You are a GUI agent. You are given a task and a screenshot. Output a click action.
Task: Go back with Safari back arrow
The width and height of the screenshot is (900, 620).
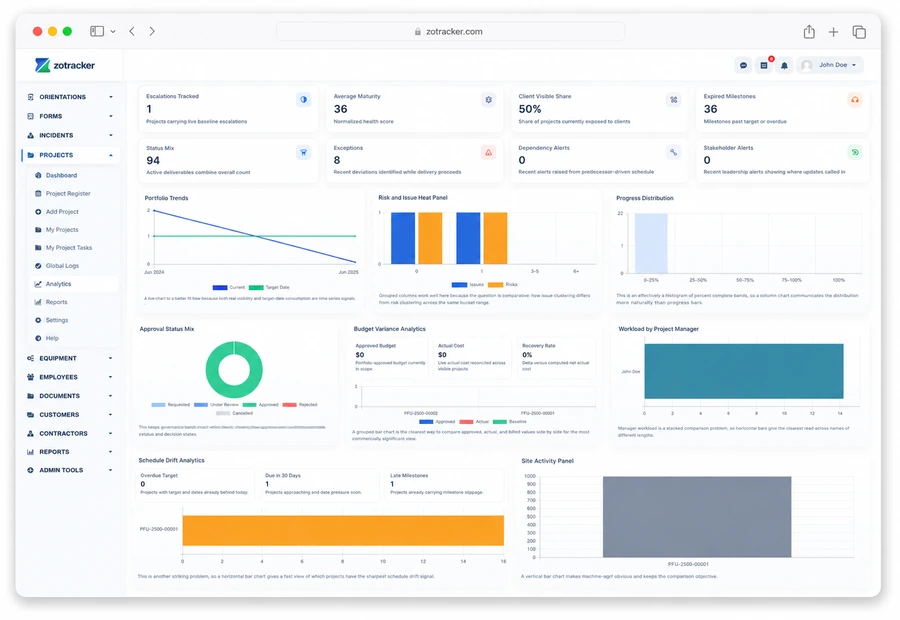[x=132, y=31]
